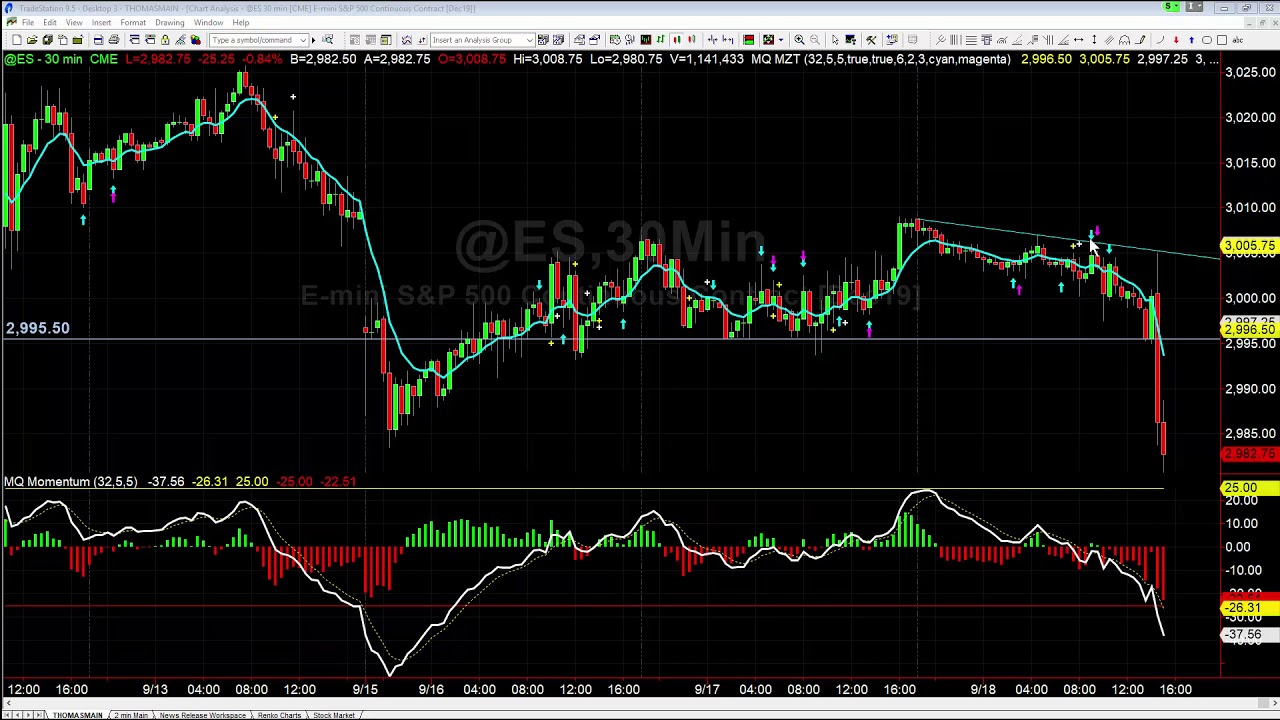Select the vertical lines drawing tool
Viewport: 1280px width, 720px height.
956,40
